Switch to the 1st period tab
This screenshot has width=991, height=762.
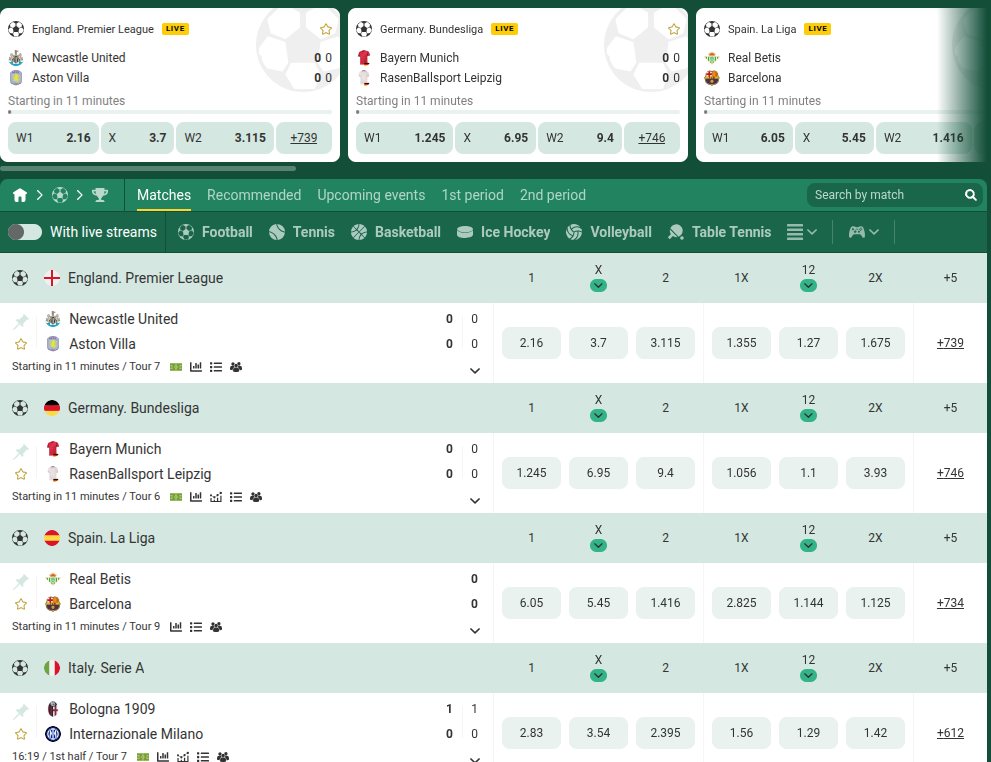[x=472, y=195]
